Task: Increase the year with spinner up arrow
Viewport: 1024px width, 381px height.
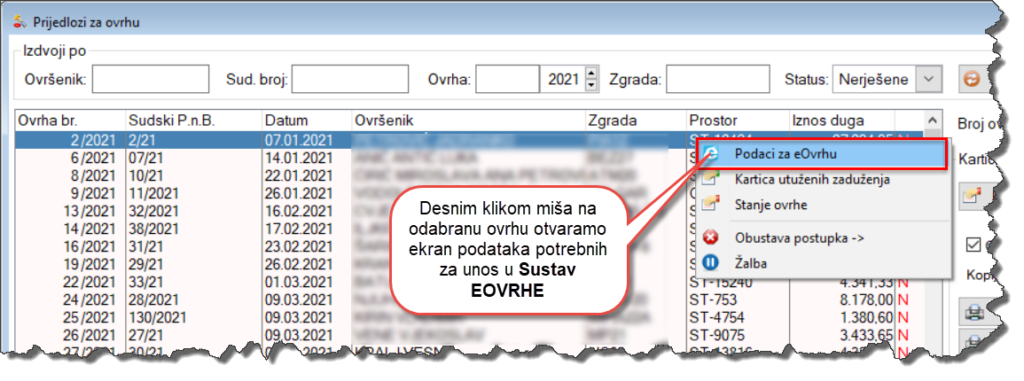Action: pyautogui.click(x=591, y=73)
